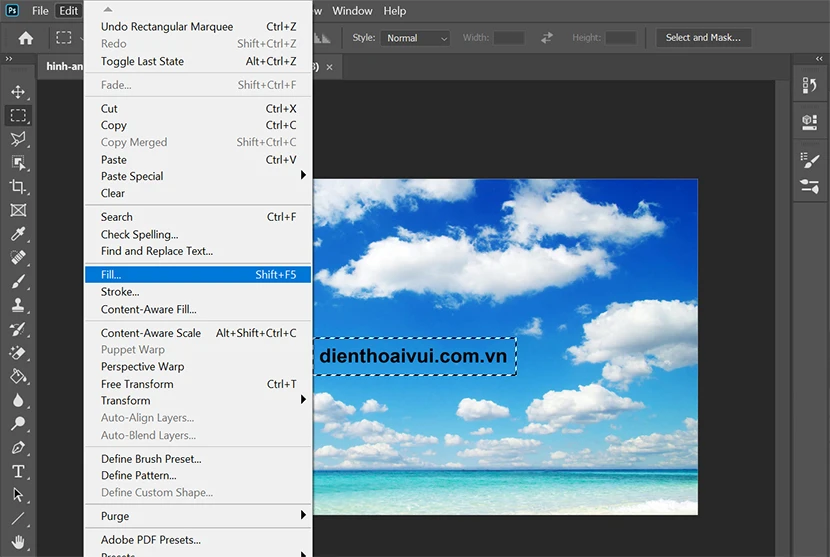The height and width of the screenshot is (557, 830).
Task: Open the History panel icon
Action: [x=809, y=85]
